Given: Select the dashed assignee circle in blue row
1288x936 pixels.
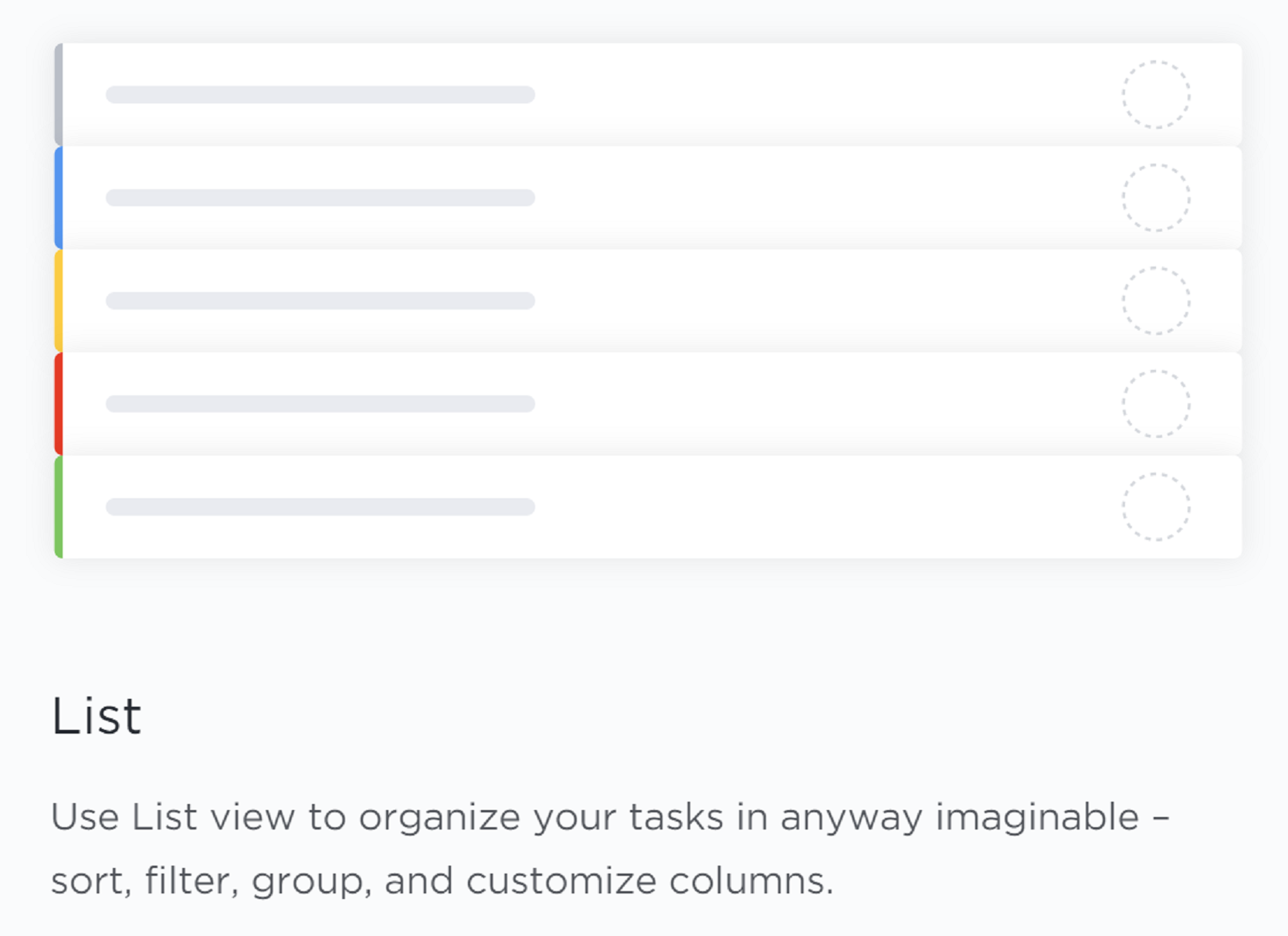Looking at the screenshot, I should click(x=1156, y=198).
